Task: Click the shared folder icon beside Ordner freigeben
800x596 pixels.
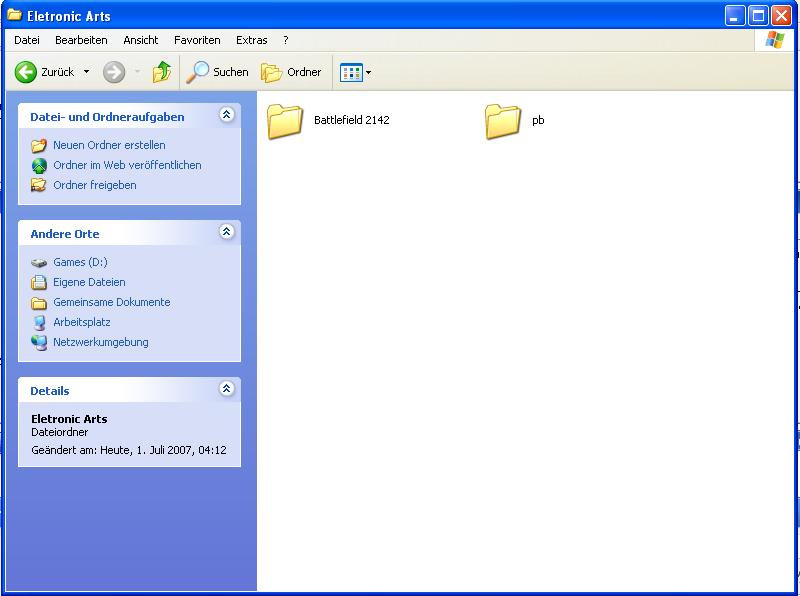Action: coord(39,185)
